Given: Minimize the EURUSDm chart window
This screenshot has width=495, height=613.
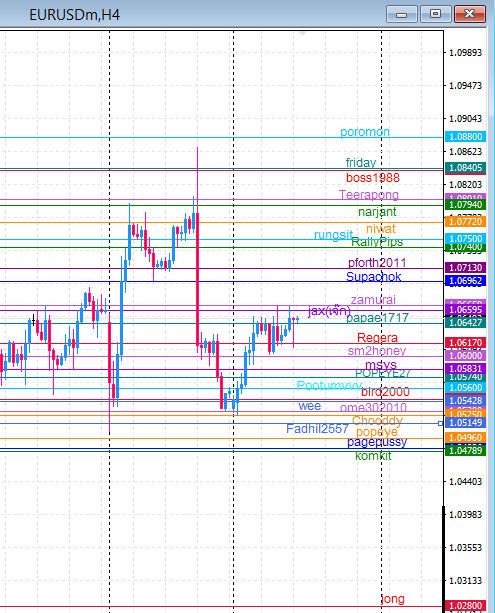Looking at the screenshot, I should [x=402, y=14].
